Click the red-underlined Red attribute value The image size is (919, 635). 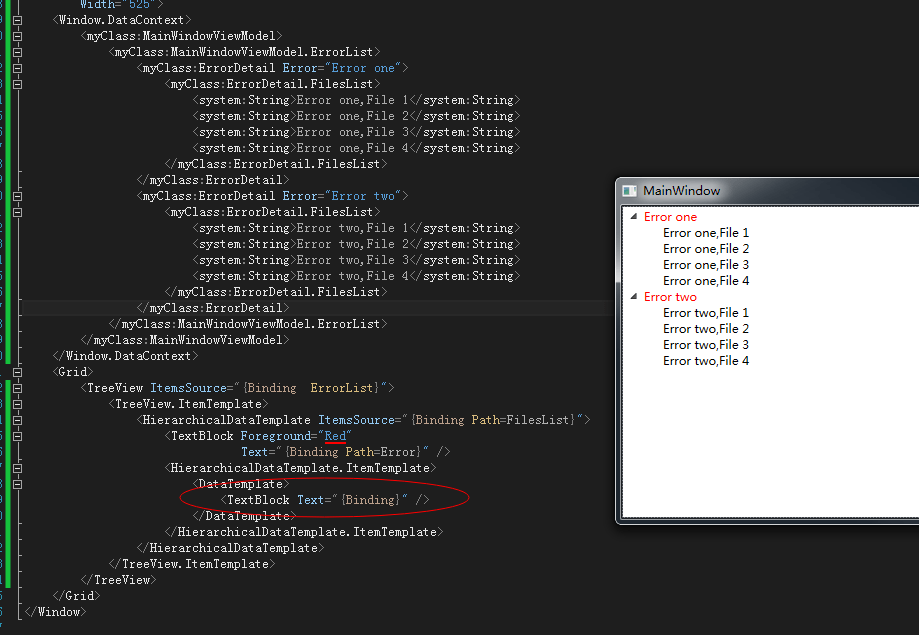tap(337, 435)
